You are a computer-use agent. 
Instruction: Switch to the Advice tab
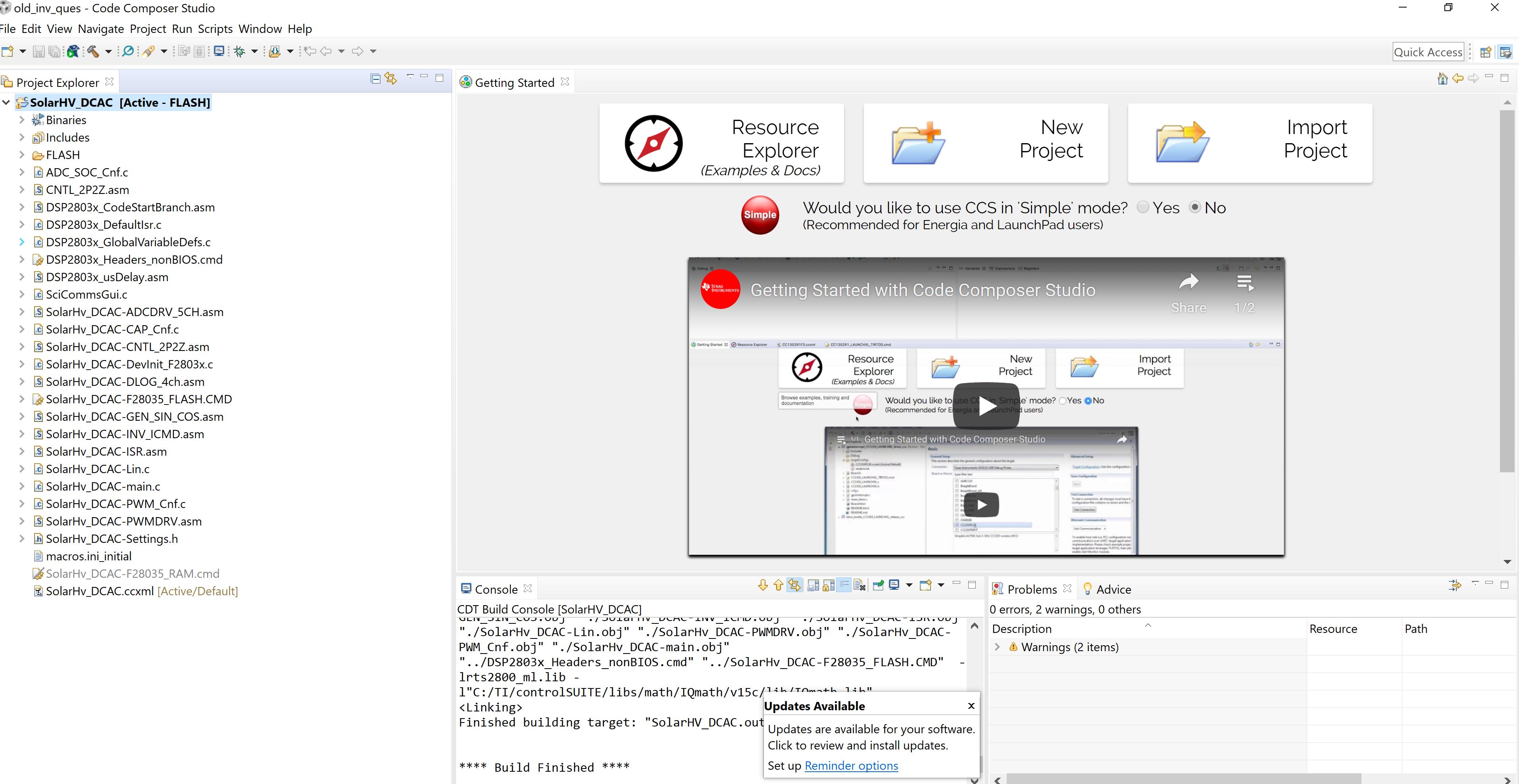pyautogui.click(x=1107, y=589)
